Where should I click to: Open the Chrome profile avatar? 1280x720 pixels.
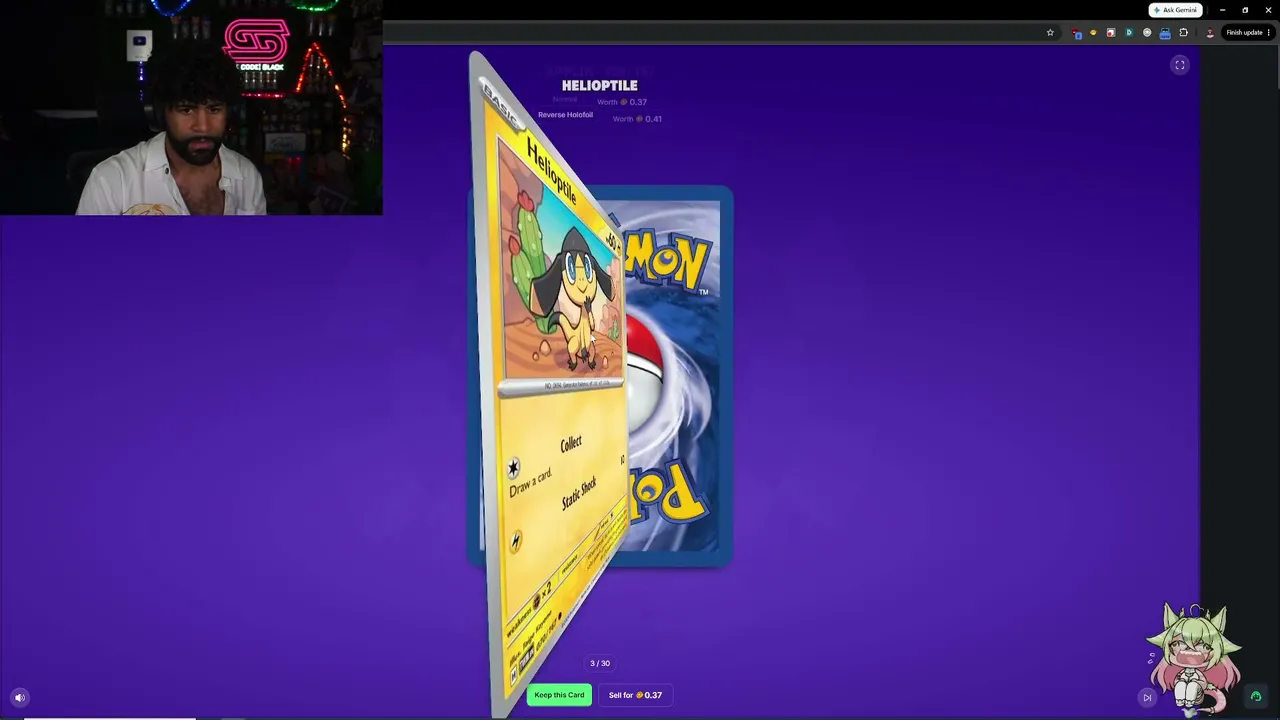pyautogui.click(x=1210, y=33)
